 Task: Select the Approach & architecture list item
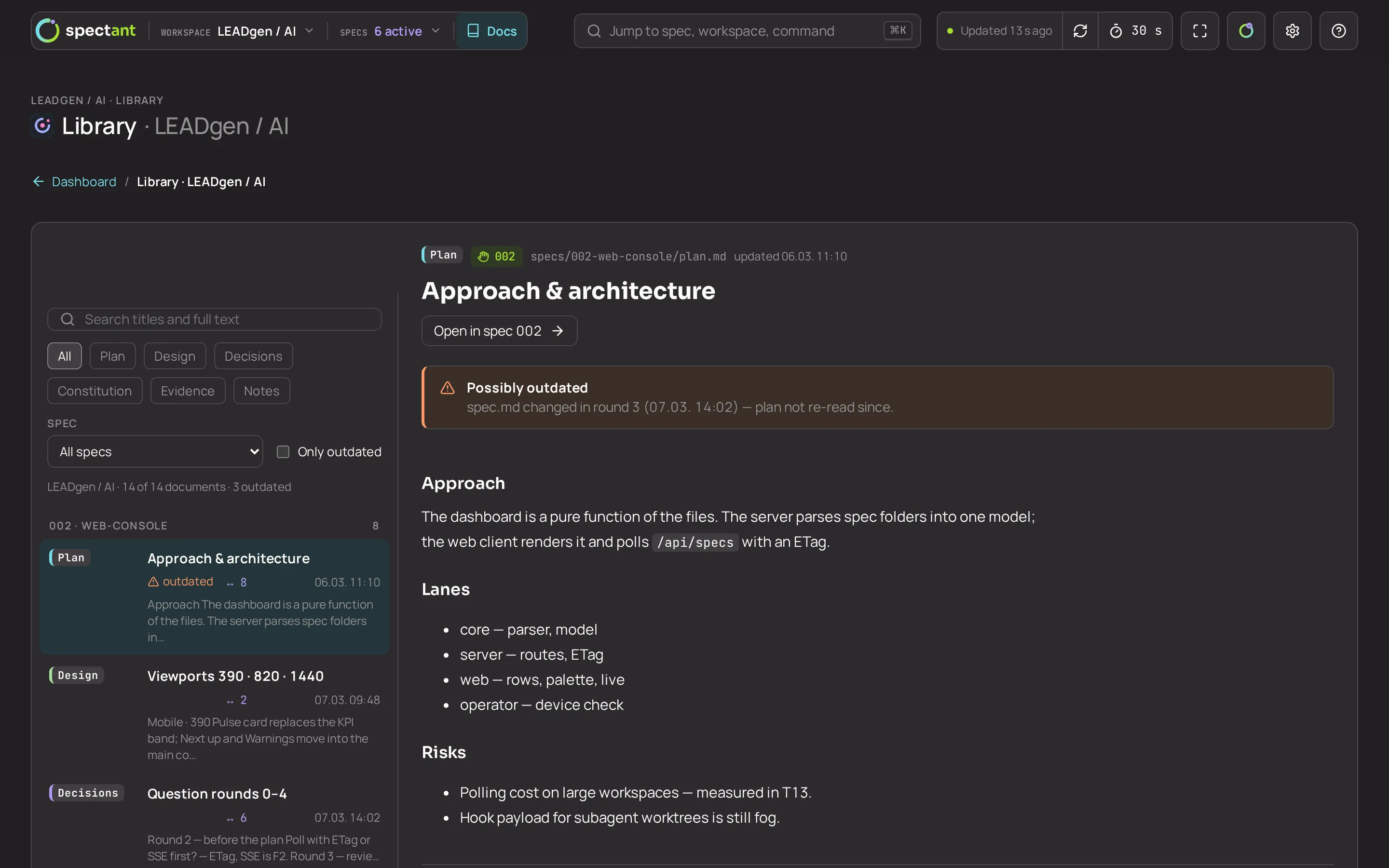[x=214, y=597]
